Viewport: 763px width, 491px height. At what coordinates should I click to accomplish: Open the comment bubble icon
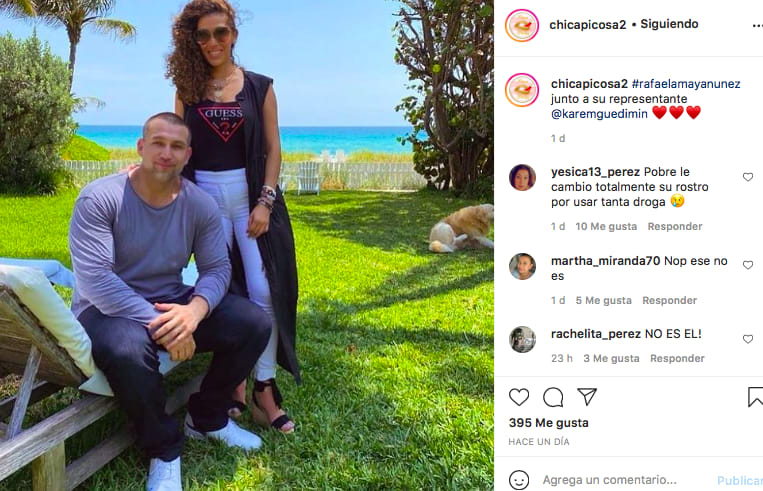pos(553,397)
